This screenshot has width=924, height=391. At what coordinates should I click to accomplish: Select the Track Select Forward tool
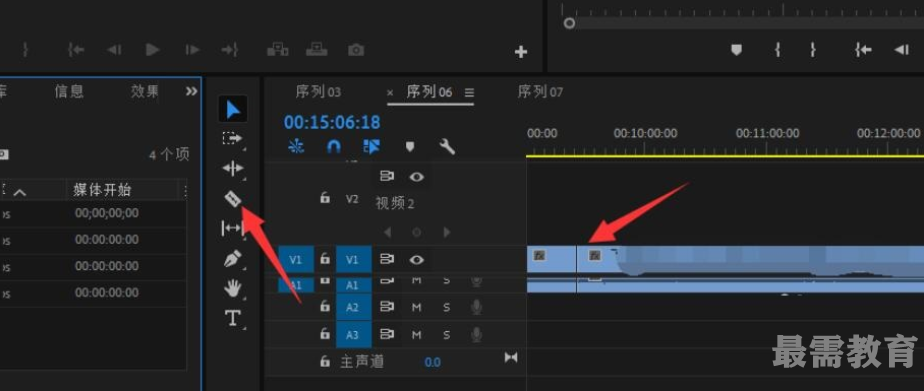click(233, 138)
